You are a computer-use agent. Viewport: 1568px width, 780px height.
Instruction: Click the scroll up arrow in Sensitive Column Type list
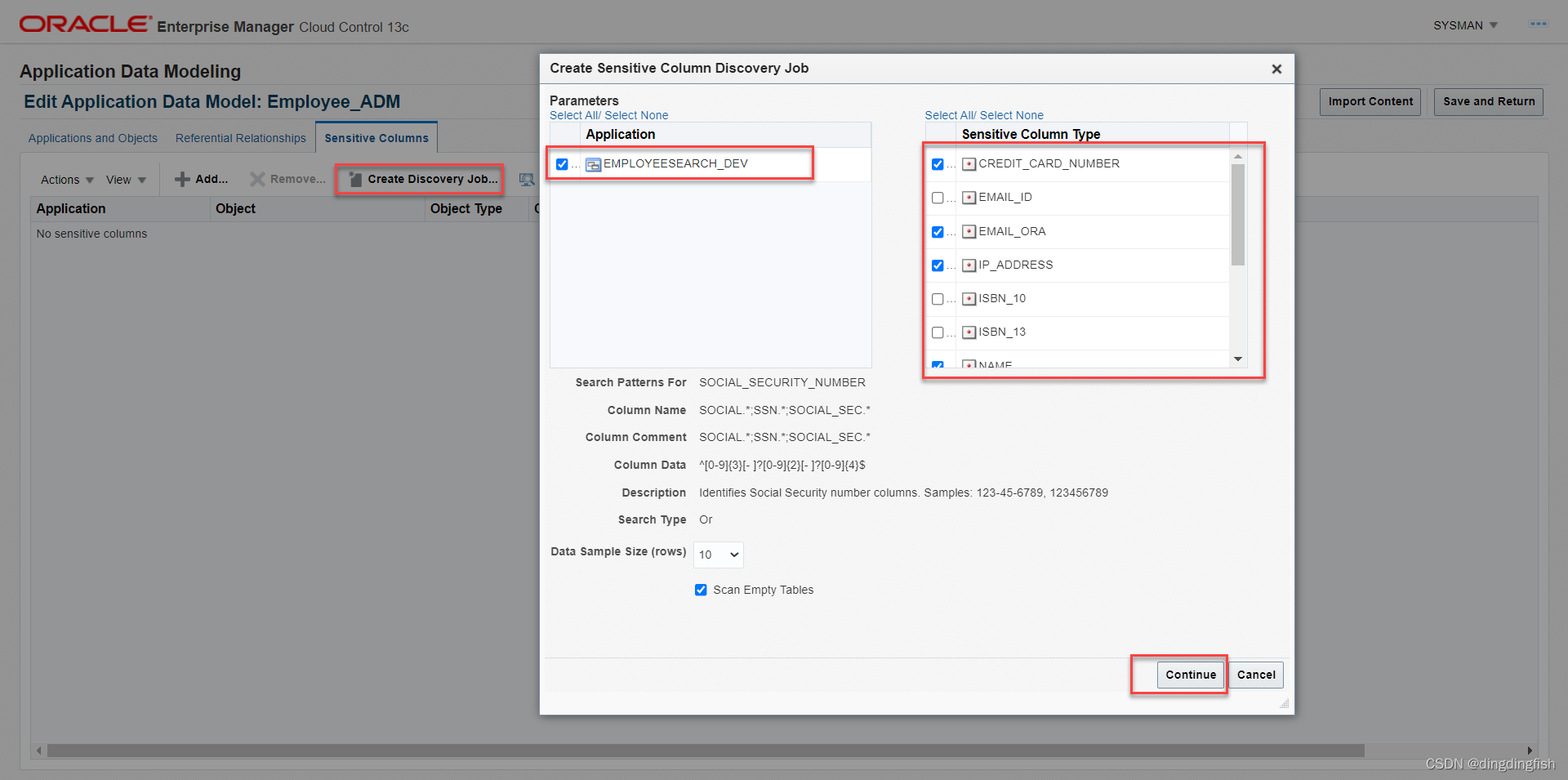1238,156
